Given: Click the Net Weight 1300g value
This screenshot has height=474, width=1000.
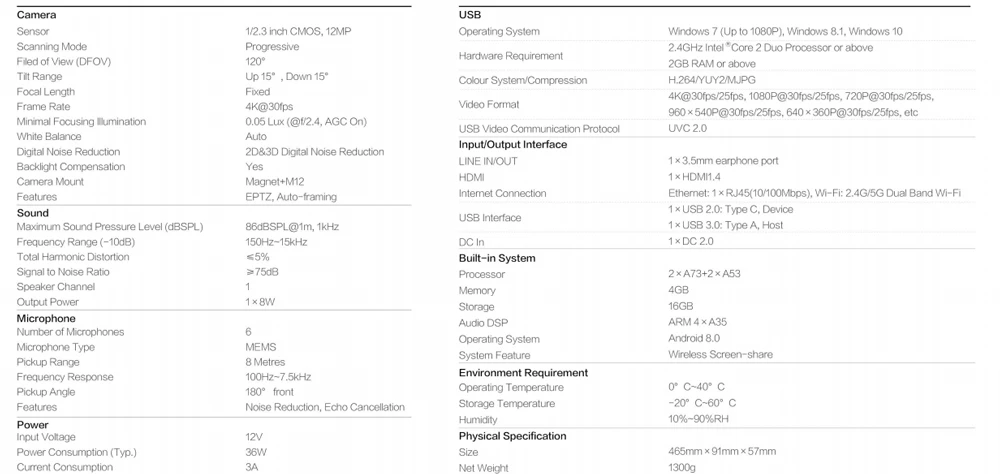Looking at the screenshot, I should [683, 467].
